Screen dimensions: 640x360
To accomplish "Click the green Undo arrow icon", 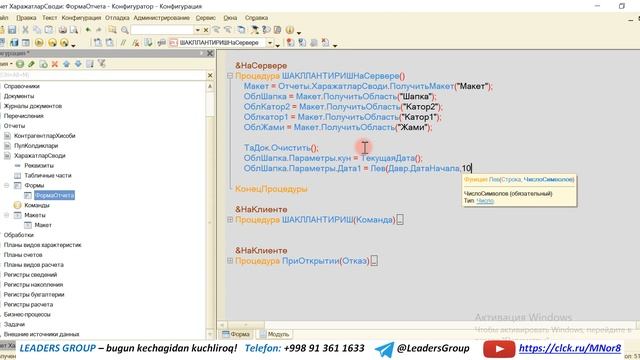I will pos(88,30).
